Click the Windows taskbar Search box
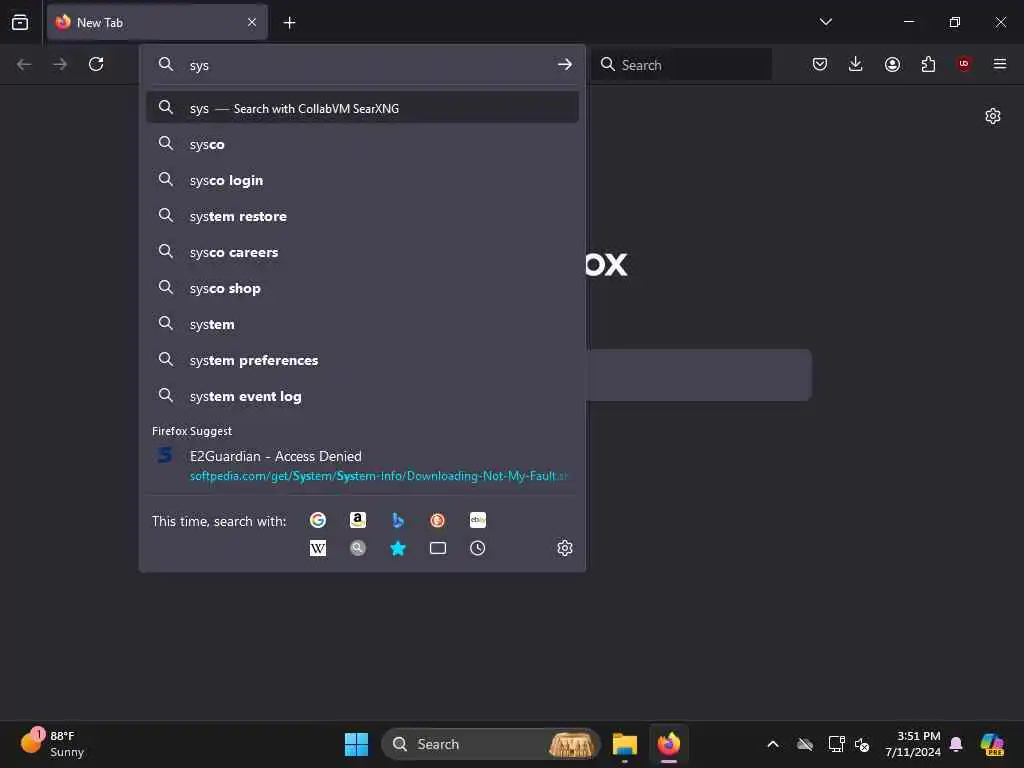 coord(490,744)
